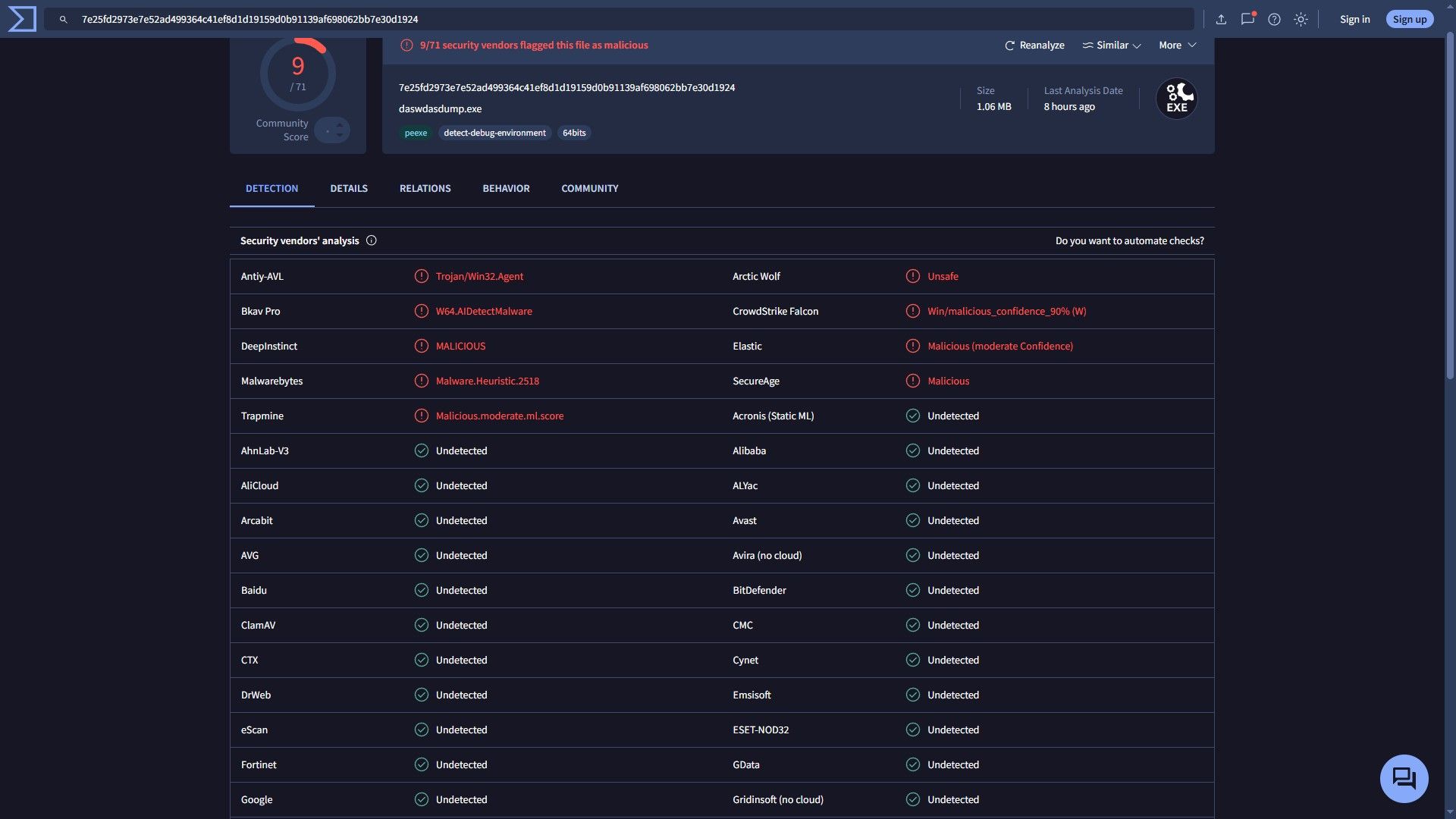Screen dimensions: 1456x819
Task: Click the alert icon next to Malware.Heuristic.2518
Action: pyautogui.click(x=422, y=381)
